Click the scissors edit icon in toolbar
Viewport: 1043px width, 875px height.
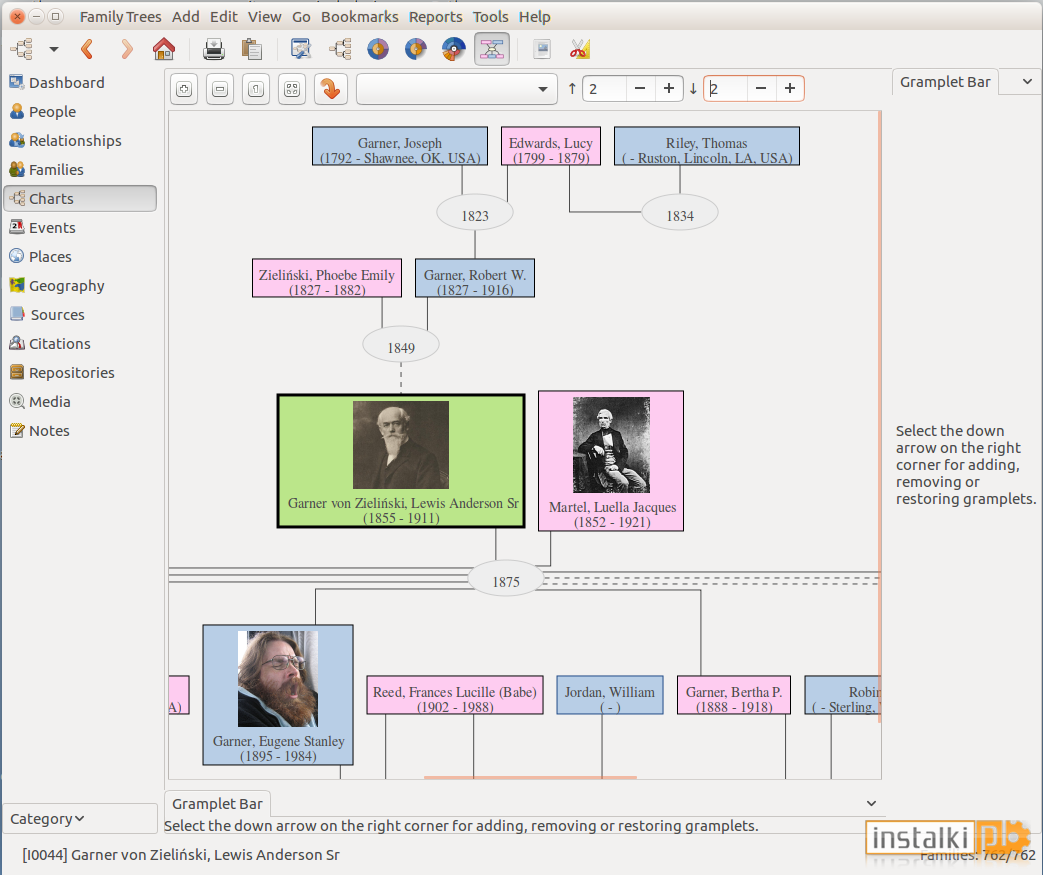[x=579, y=49]
